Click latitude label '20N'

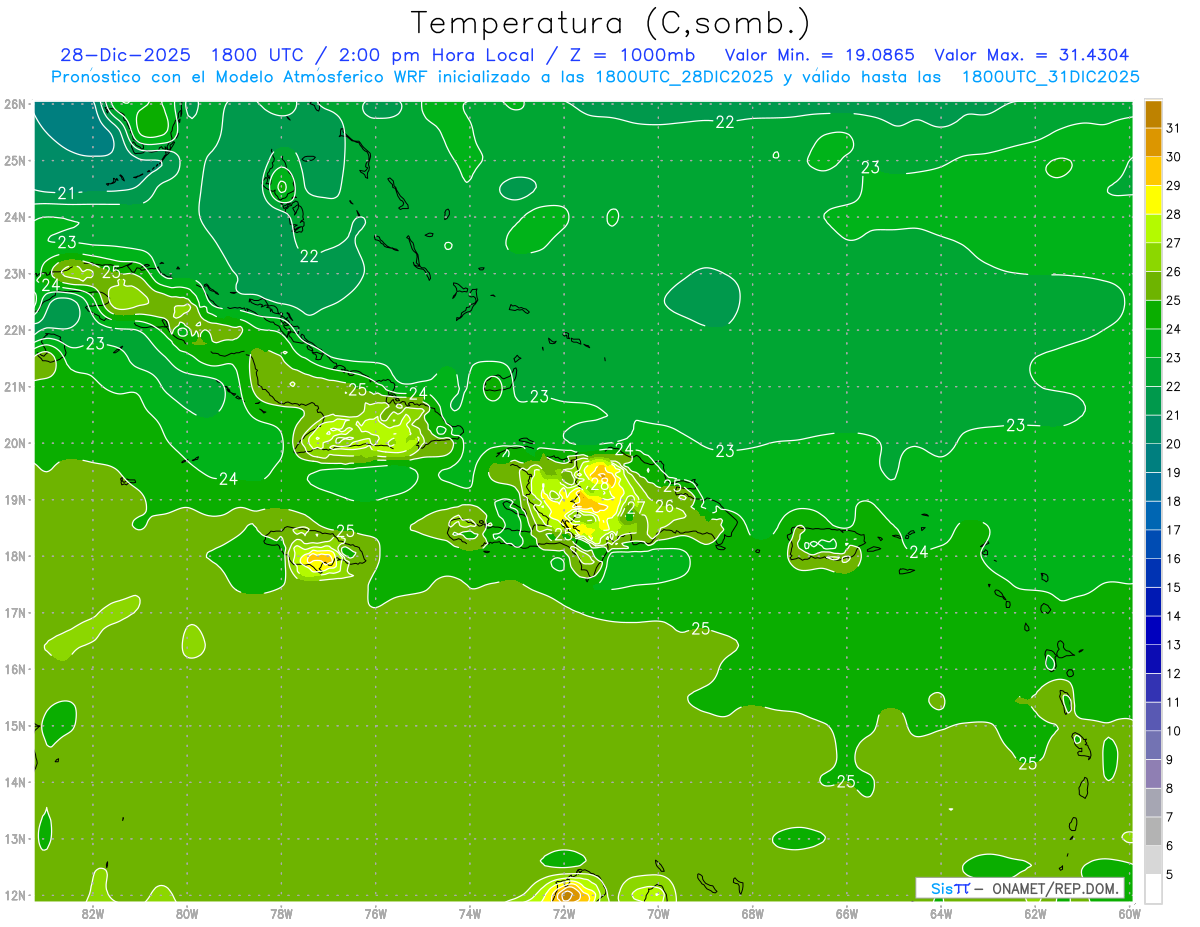click(x=15, y=443)
